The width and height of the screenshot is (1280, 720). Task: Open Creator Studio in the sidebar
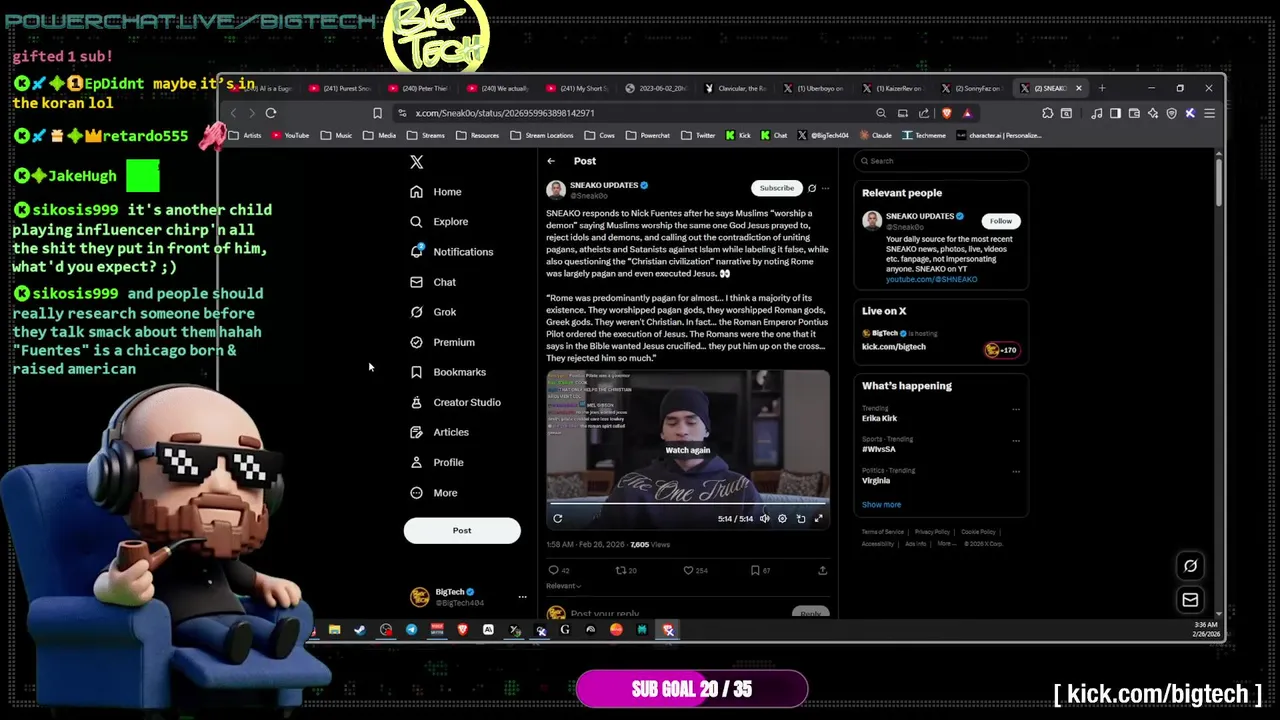coord(455,402)
